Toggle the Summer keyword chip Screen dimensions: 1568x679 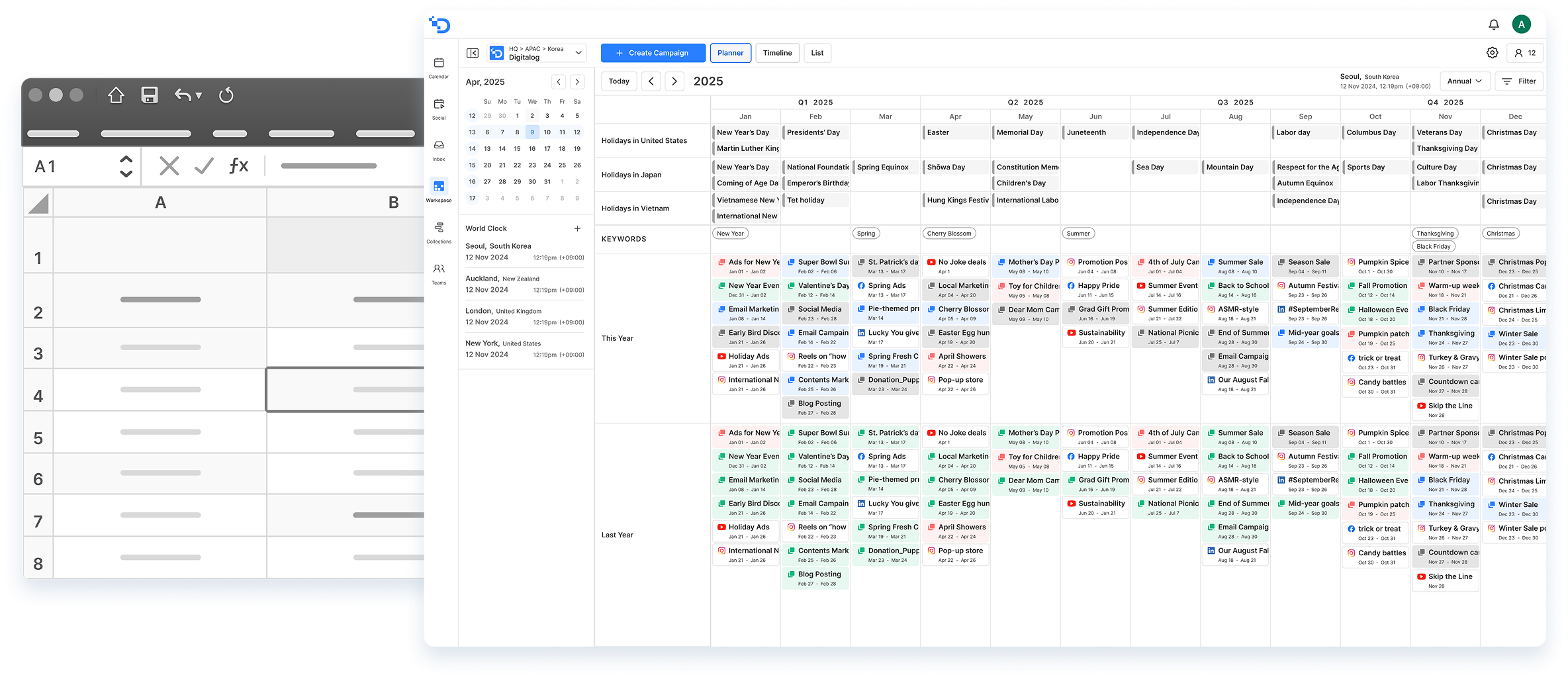pyautogui.click(x=1078, y=233)
